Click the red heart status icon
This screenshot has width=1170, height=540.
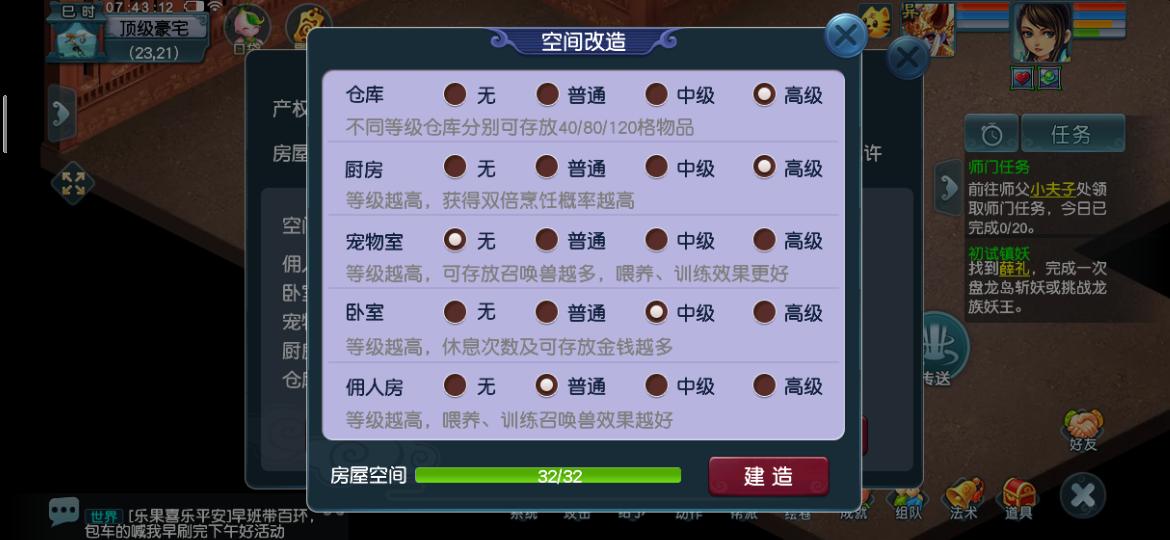(1022, 77)
